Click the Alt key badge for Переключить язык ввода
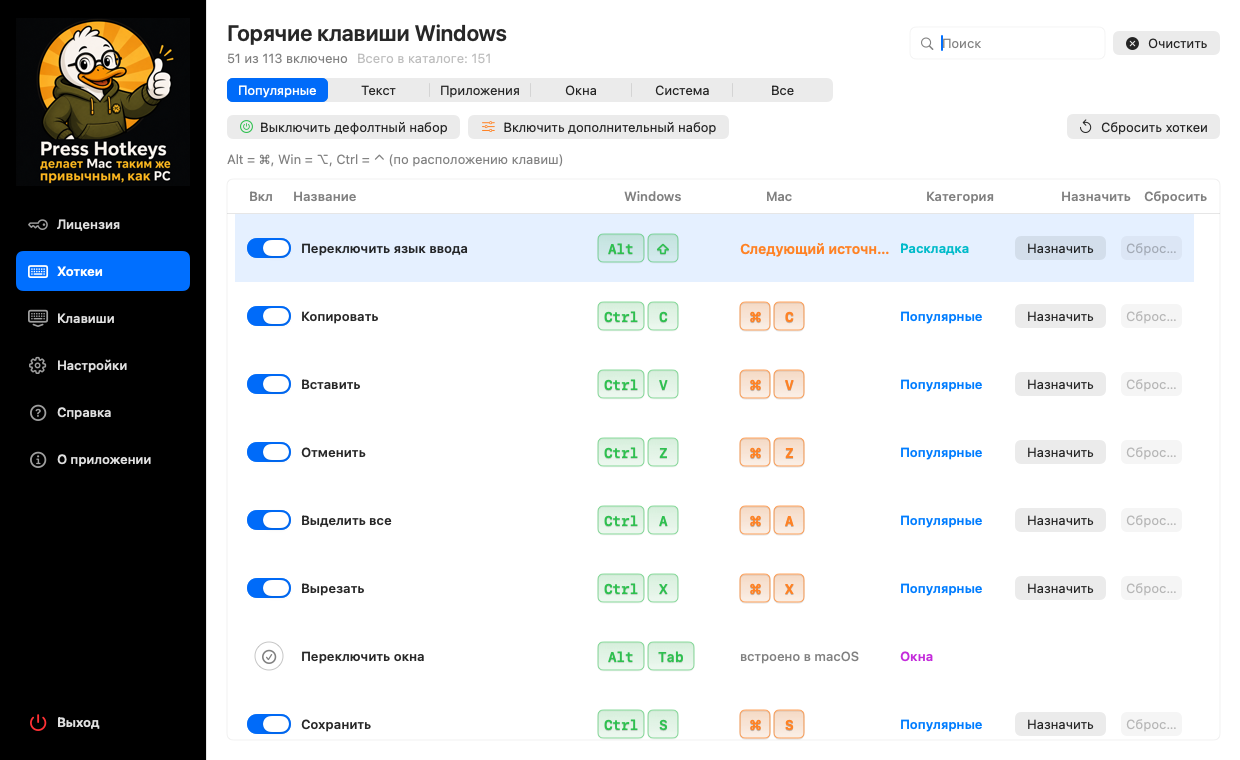The width and height of the screenshot is (1240, 760). (x=621, y=248)
